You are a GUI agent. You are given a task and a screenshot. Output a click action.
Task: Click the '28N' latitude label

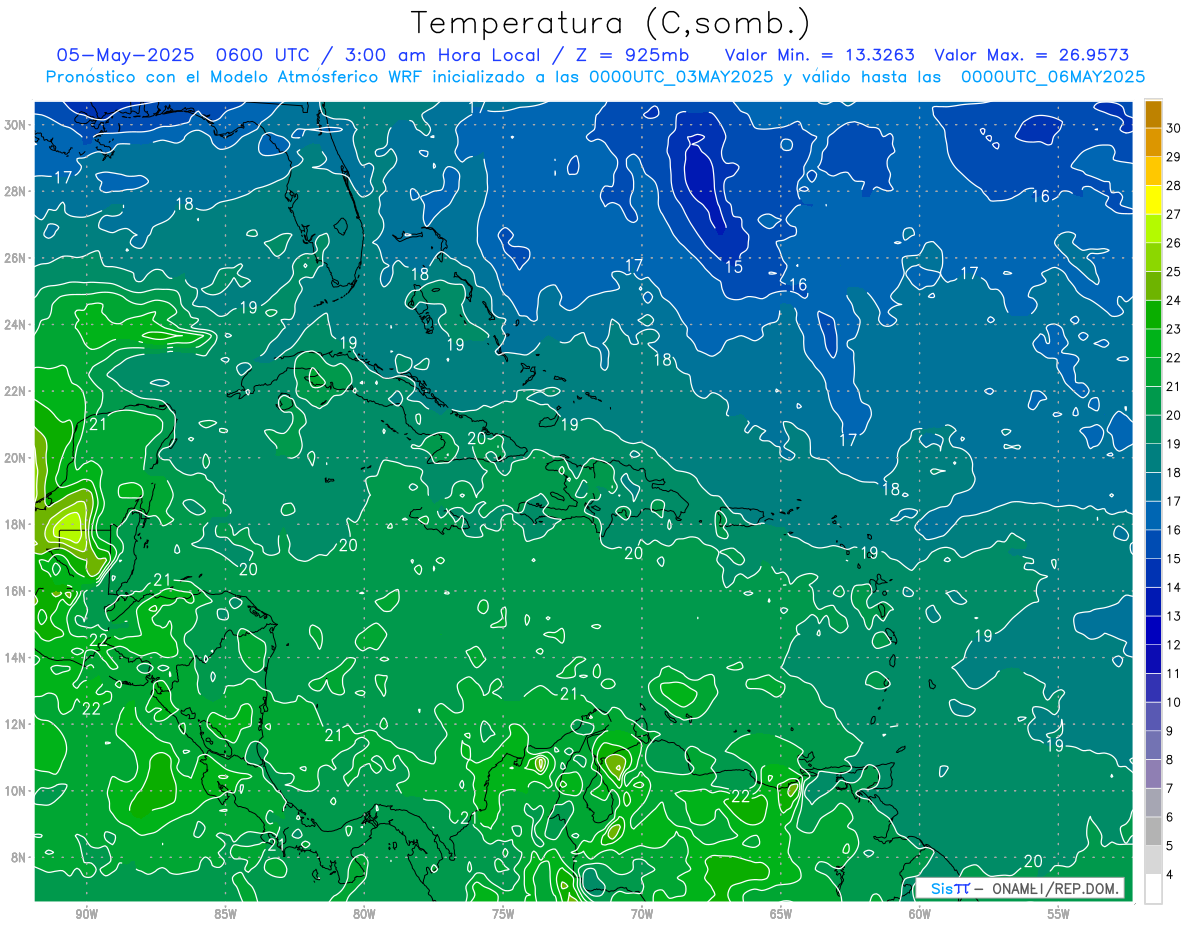tap(15, 191)
